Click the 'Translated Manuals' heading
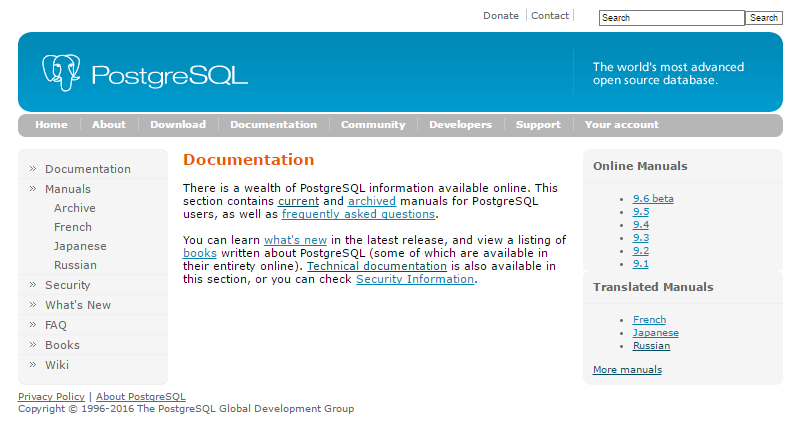 click(653, 287)
